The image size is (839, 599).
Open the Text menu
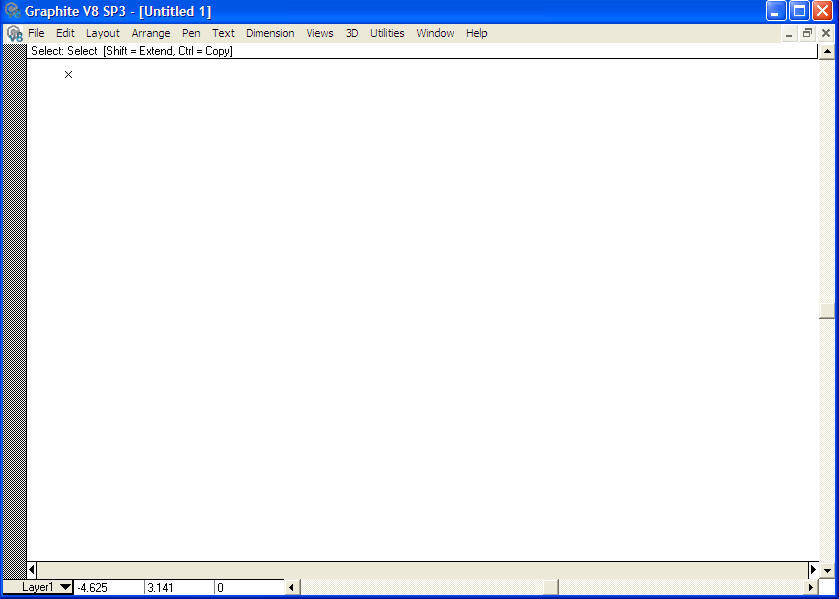click(x=223, y=33)
